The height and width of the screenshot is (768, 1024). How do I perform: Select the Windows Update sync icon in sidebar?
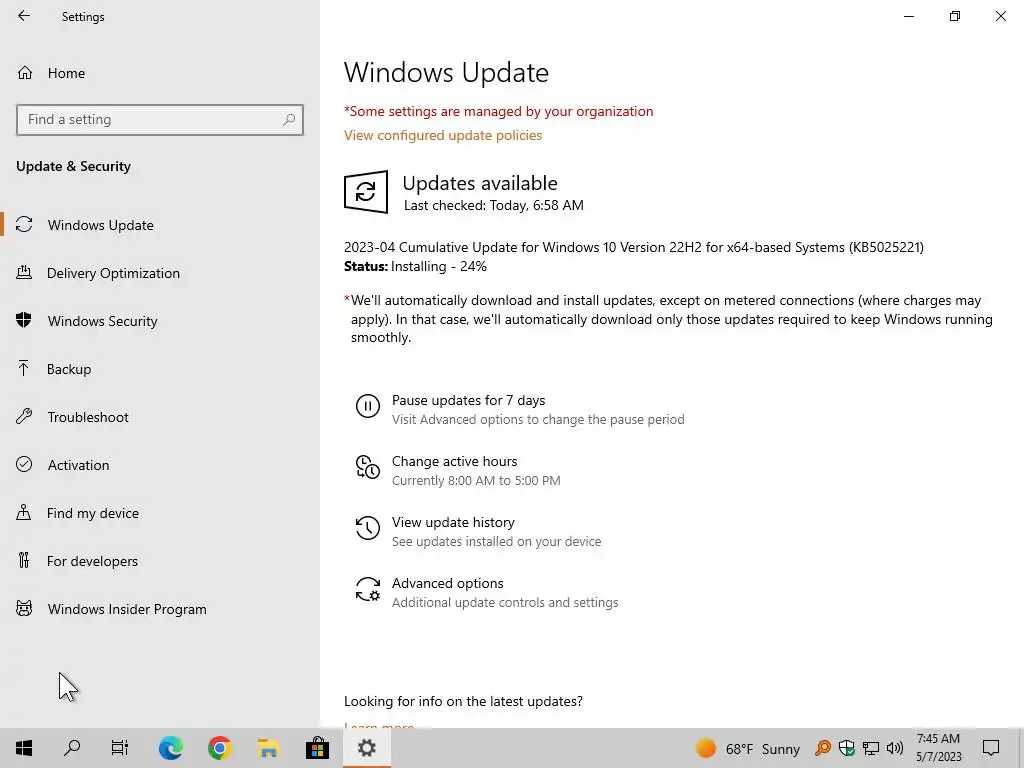[24, 225]
